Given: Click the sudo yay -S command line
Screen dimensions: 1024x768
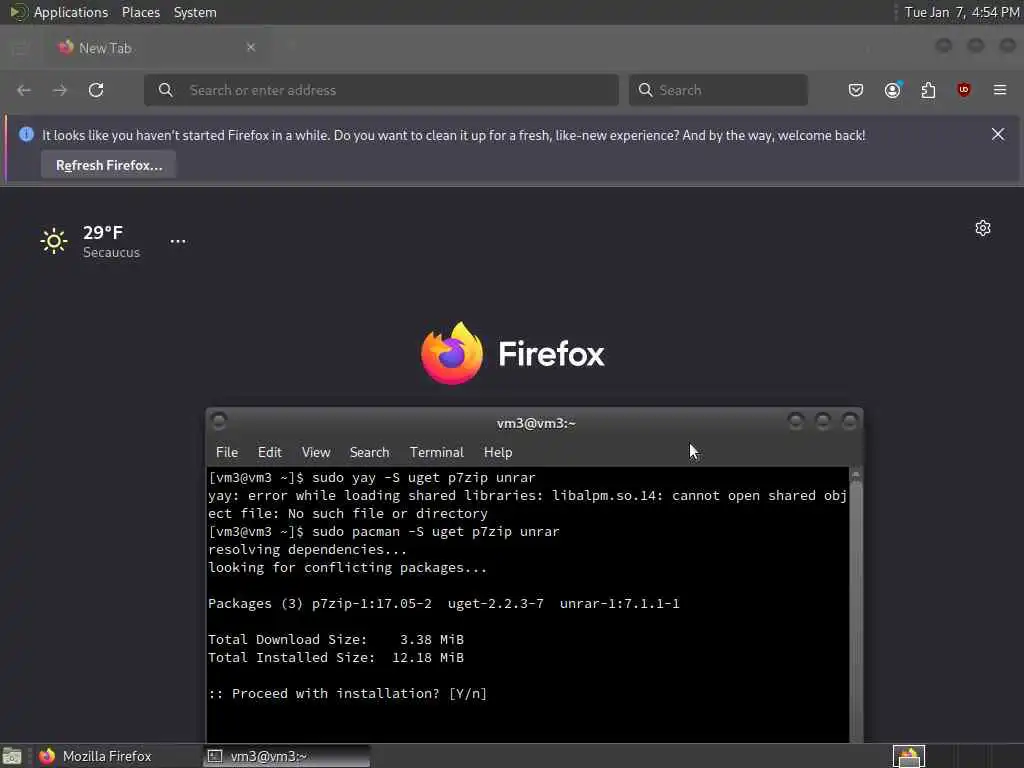Looking at the screenshot, I should pyautogui.click(x=372, y=477).
